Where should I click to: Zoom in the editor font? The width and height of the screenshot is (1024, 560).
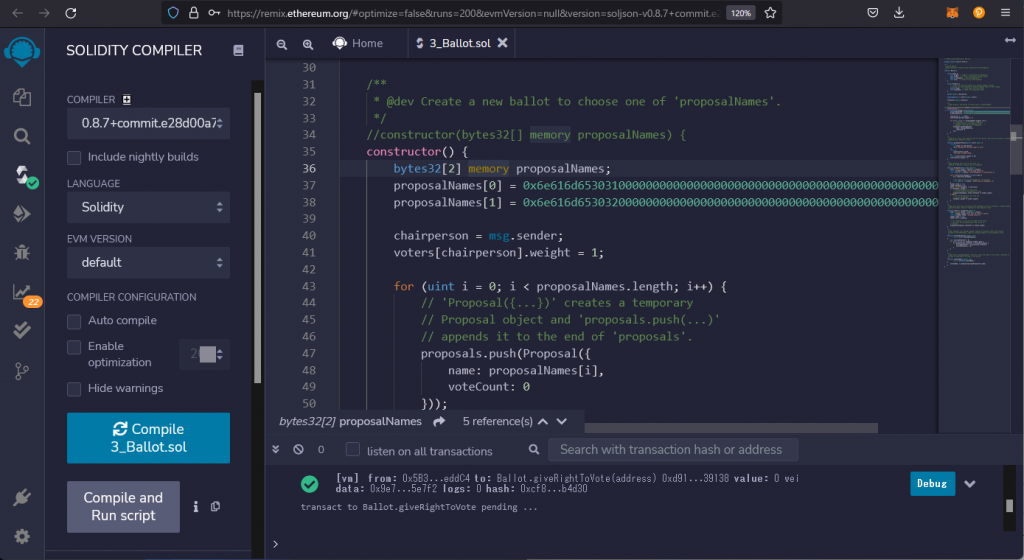(x=307, y=44)
